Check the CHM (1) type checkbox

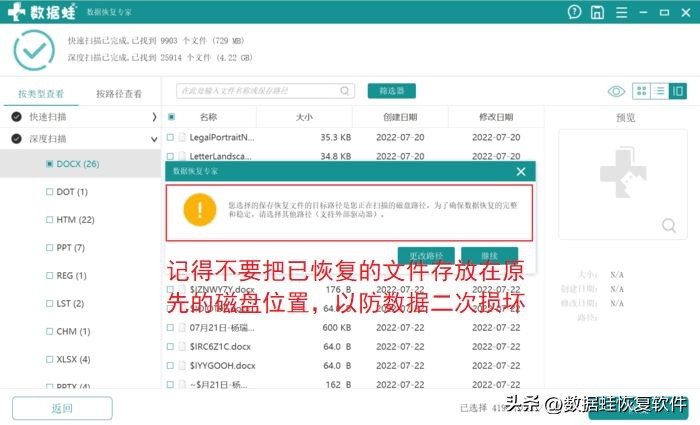pos(50,331)
